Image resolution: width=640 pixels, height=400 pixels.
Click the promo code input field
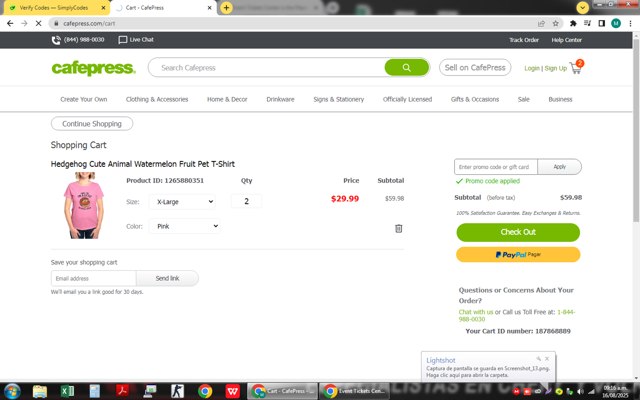pyautogui.click(x=496, y=167)
